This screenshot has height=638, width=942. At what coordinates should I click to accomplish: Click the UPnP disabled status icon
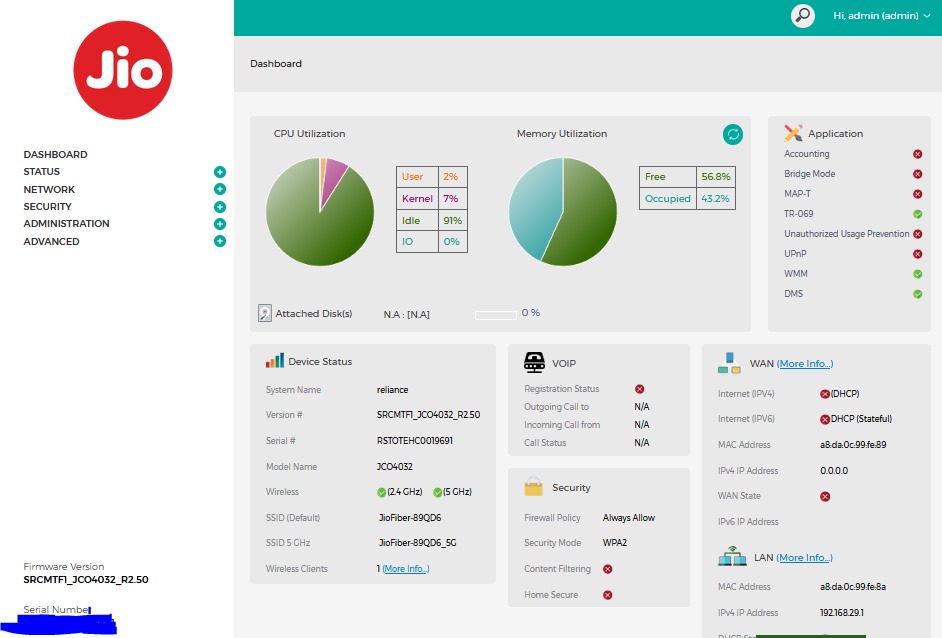pyautogui.click(x=917, y=254)
